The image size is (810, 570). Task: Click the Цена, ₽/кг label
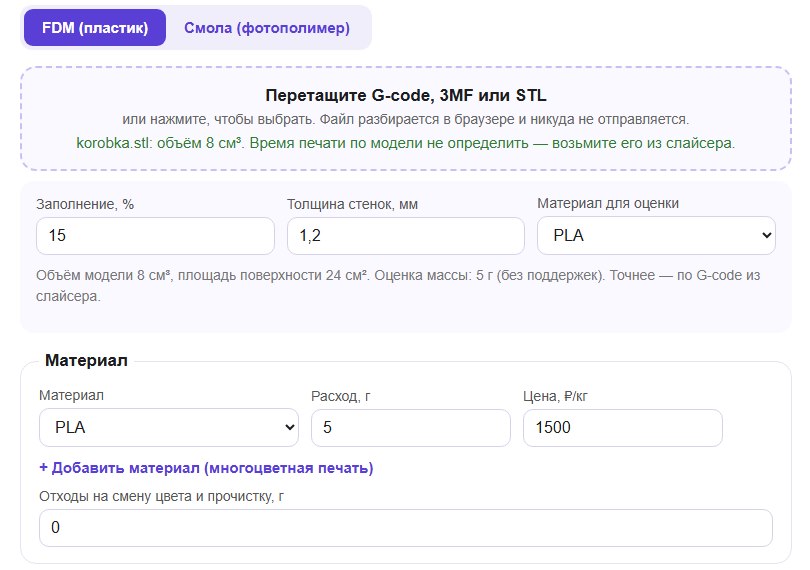tap(555, 396)
